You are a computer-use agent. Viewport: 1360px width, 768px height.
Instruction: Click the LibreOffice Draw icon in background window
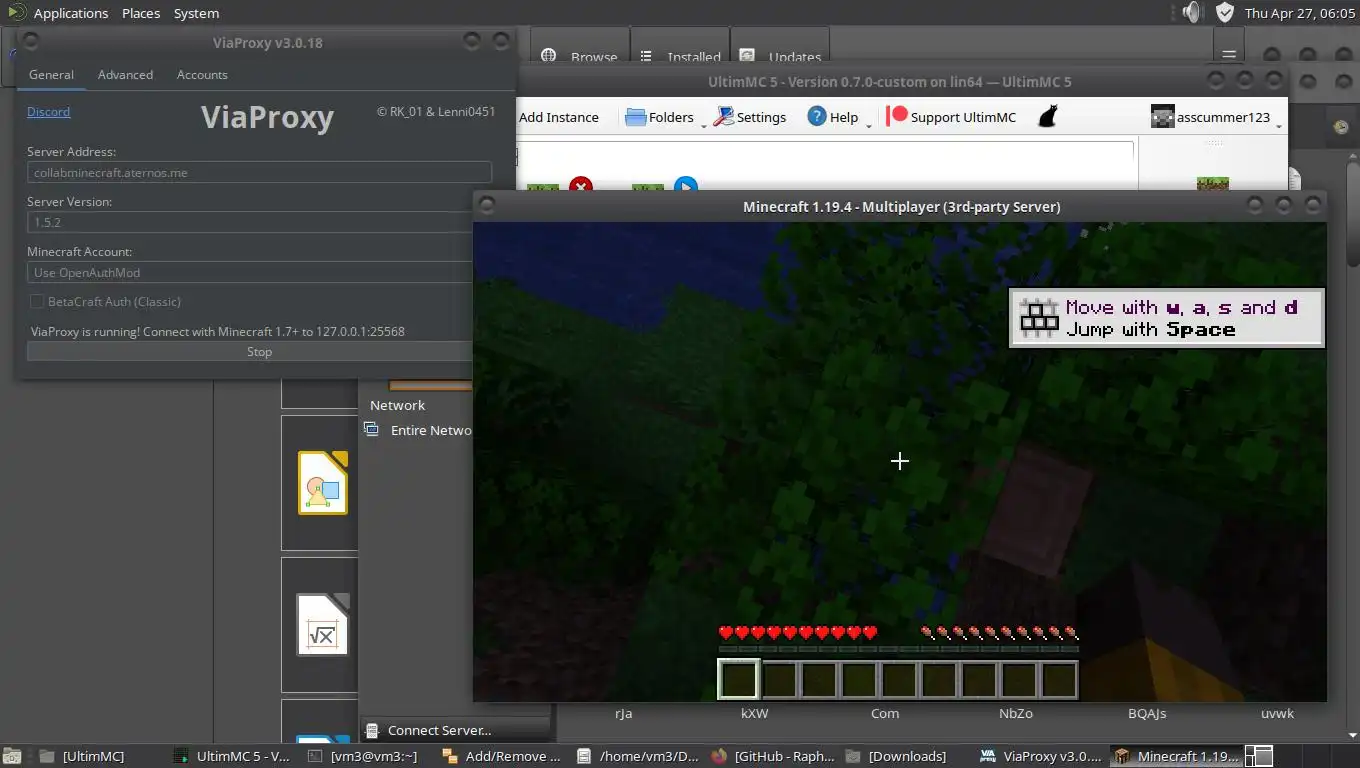[322, 483]
